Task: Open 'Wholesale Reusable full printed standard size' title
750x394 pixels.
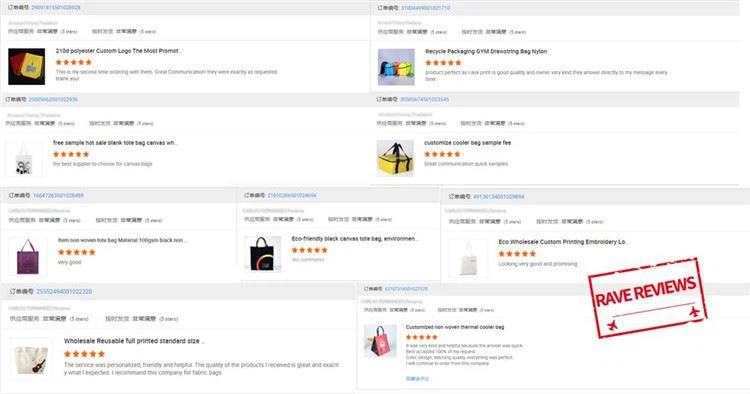Action: 134,341
